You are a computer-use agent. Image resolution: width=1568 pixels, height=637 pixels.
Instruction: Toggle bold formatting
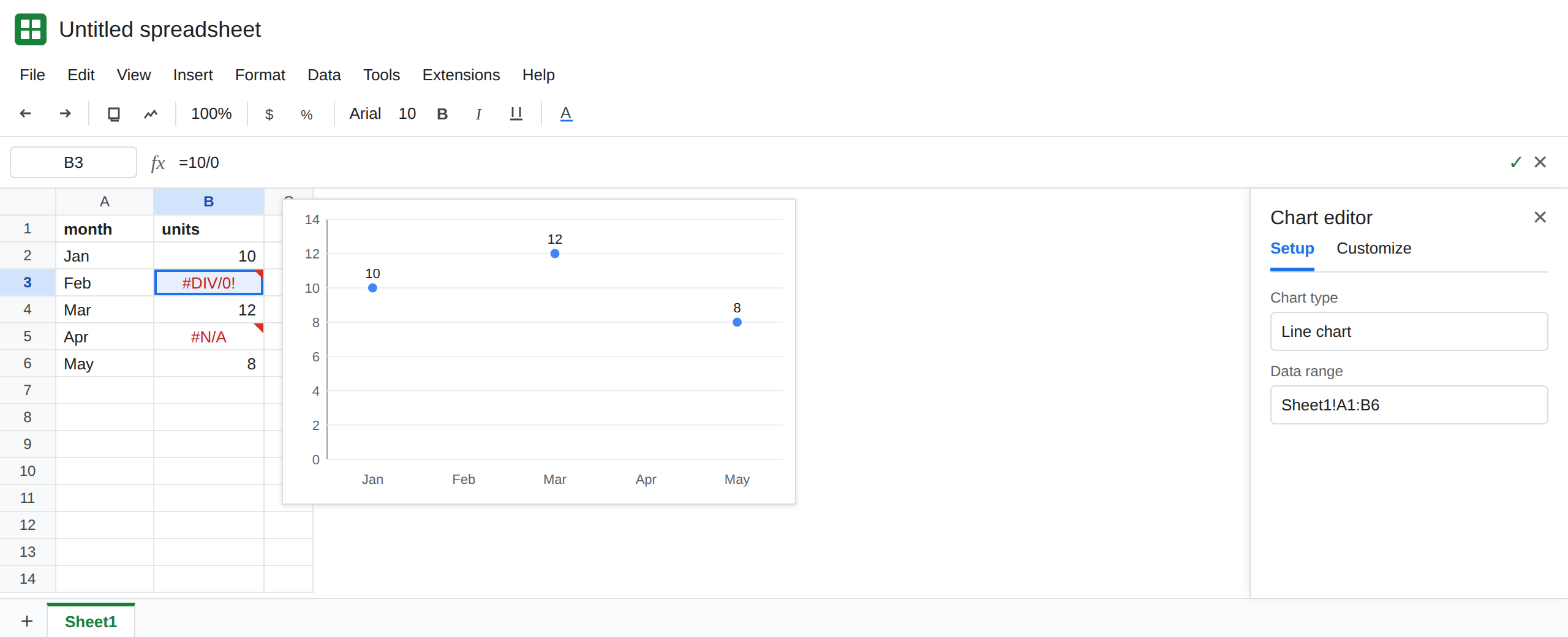tap(442, 114)
